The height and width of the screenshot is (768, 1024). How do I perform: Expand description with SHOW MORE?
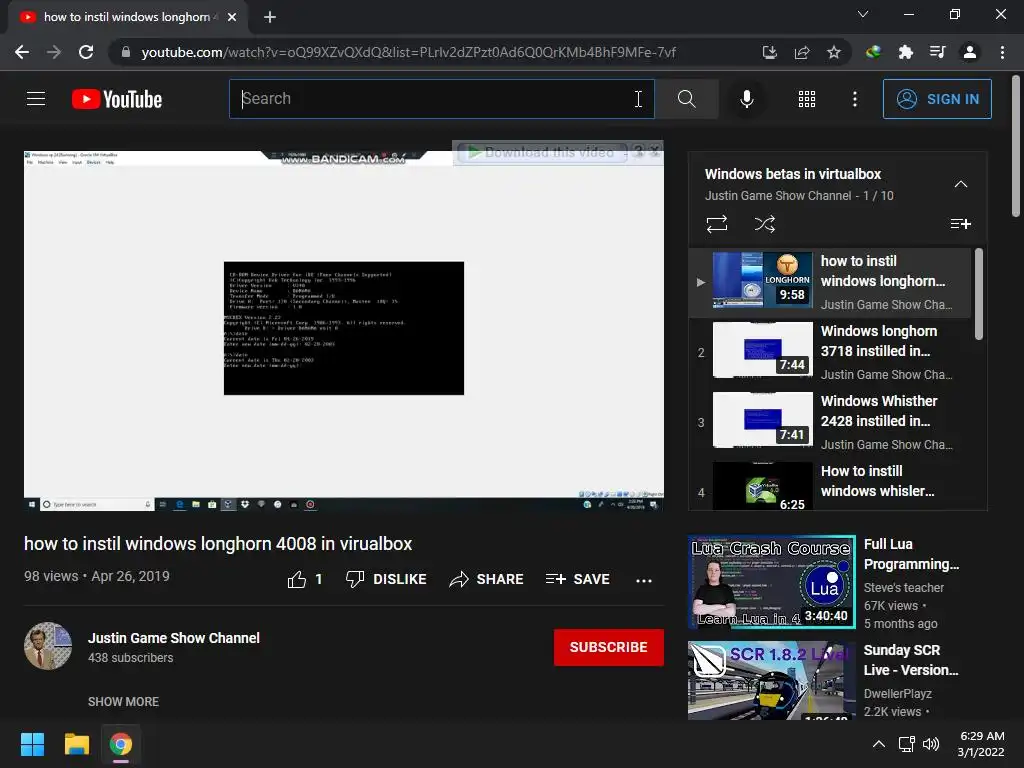(x=123, y=701)
